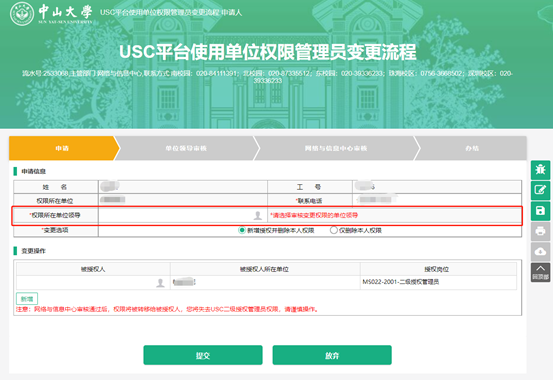Click the edit pencil icon in right sidebar
553x380 pixels.
tap(540, 190)
